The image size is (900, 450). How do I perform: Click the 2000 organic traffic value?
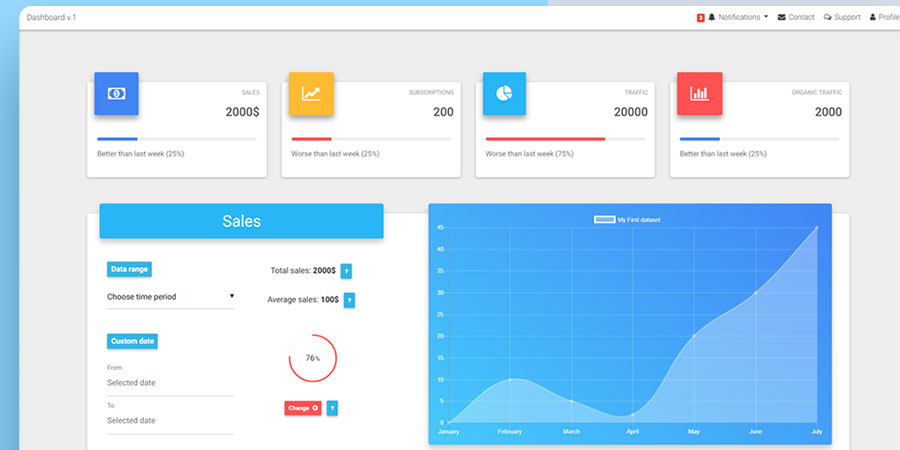[x=828, y=112]
